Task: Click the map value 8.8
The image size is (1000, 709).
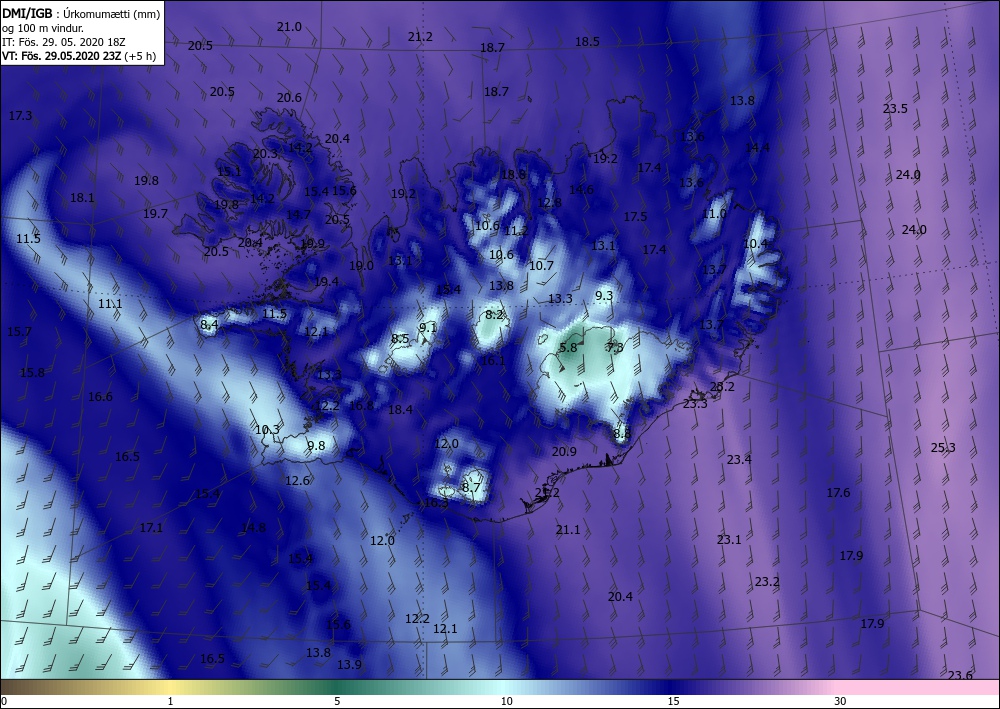Action: coord(622,434)
